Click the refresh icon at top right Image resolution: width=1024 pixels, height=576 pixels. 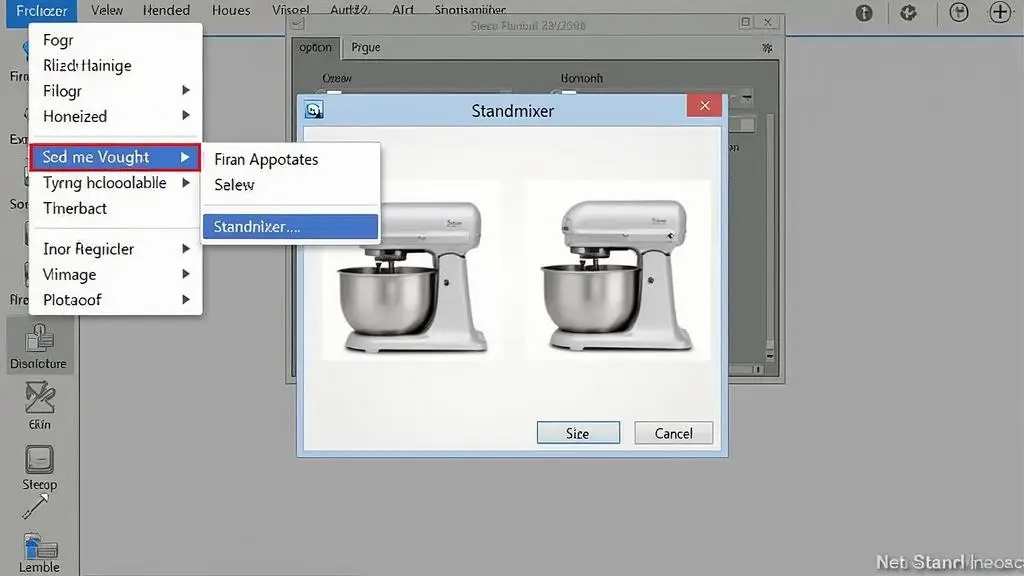(908, 12)
